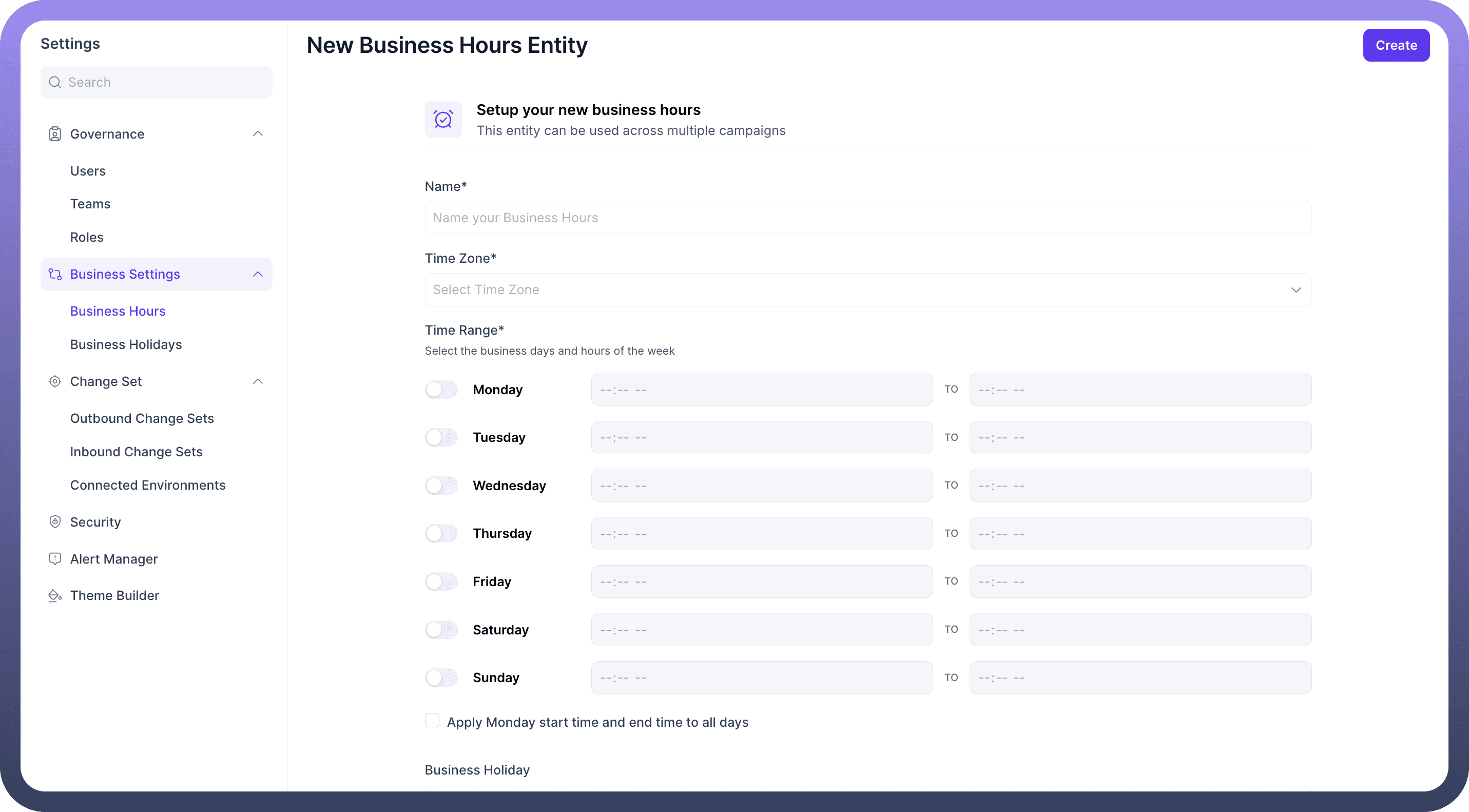Check Apply Monday time to all days
1469x812 pixels.
(x=432, y=721)
